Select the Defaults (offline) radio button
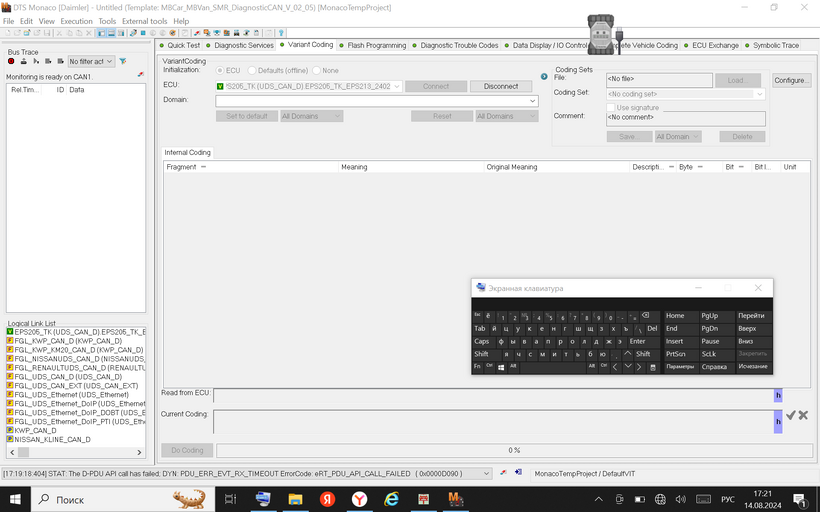Screen dimensions: 820x512 [252, 70]
